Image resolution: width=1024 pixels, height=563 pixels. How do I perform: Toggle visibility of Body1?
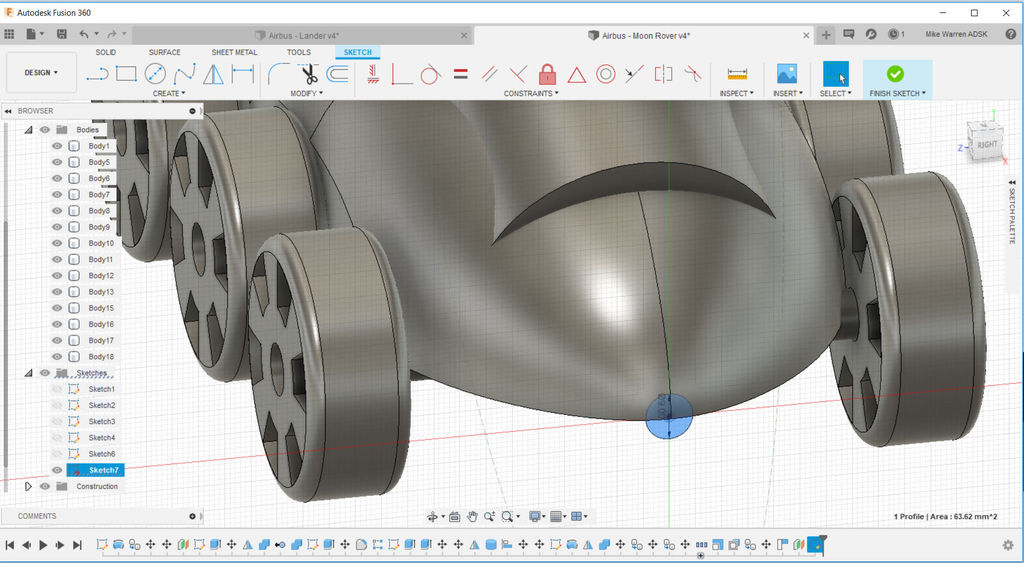pyautogui.click(x=57, y=146)
